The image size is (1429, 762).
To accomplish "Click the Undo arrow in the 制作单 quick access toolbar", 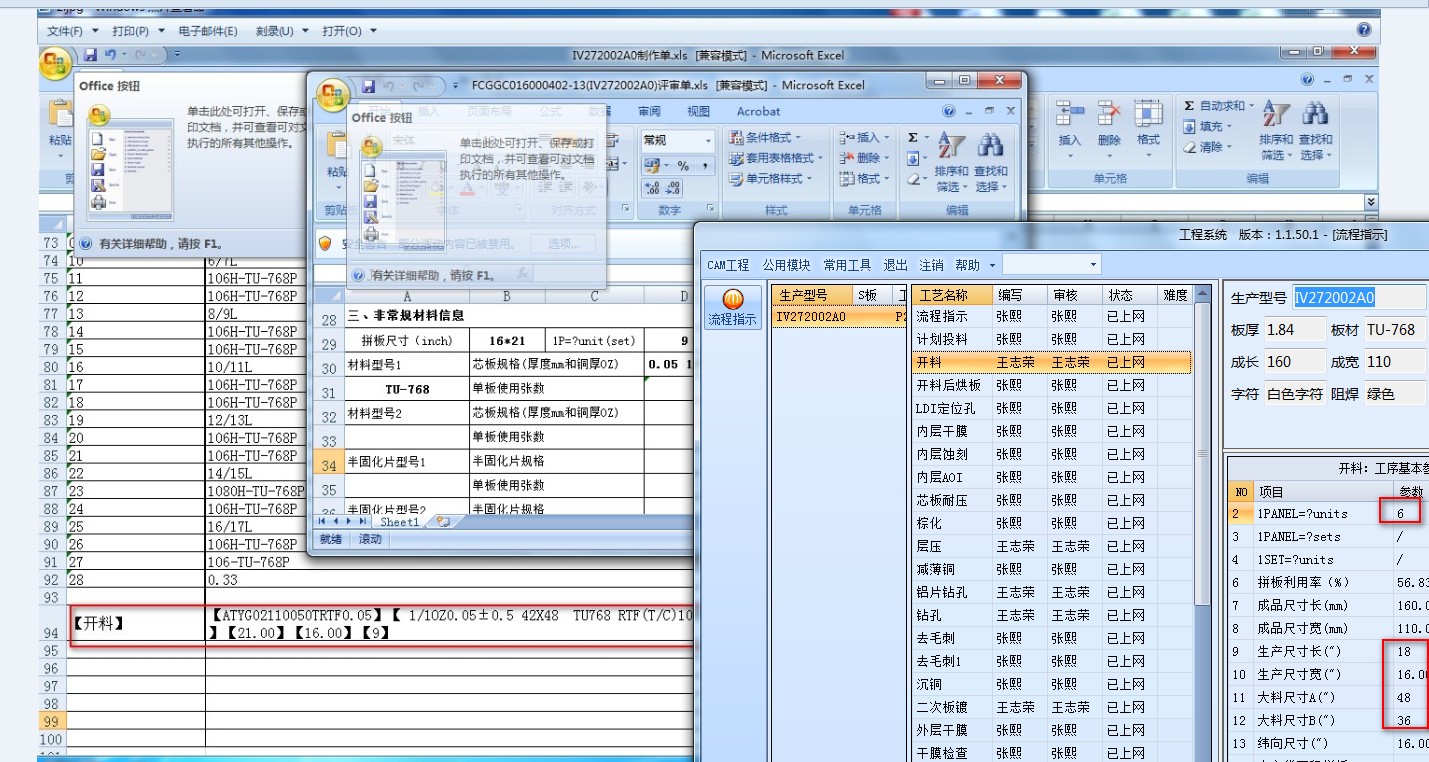I will click(111, 55).
